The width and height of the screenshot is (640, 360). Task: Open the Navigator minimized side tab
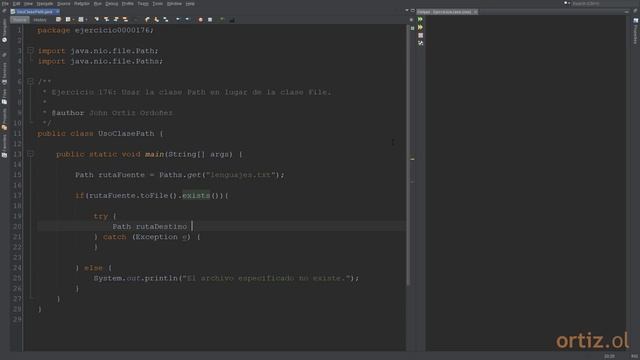point(4,31)
